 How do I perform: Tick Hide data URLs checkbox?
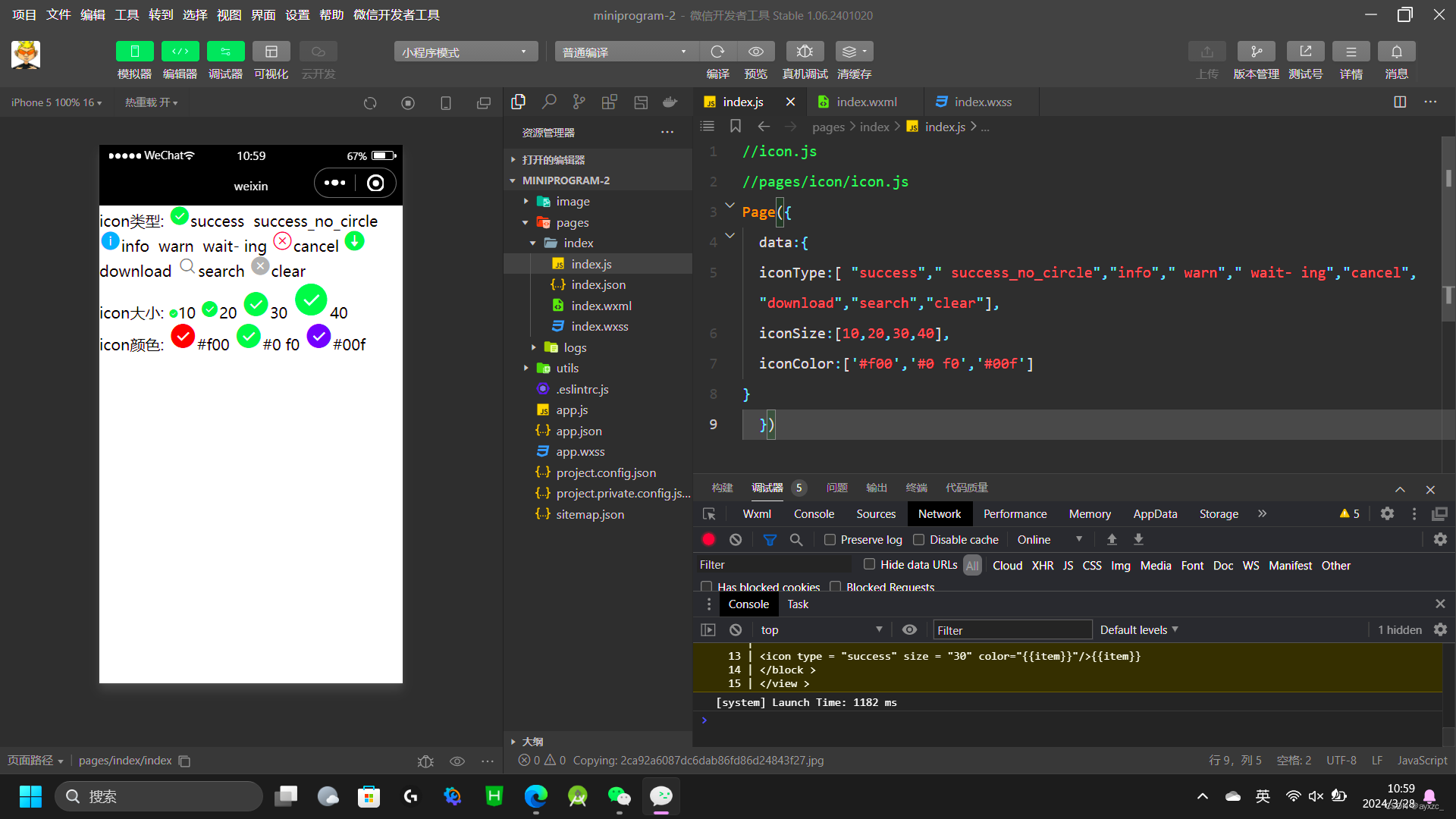[x=869, y=564]
